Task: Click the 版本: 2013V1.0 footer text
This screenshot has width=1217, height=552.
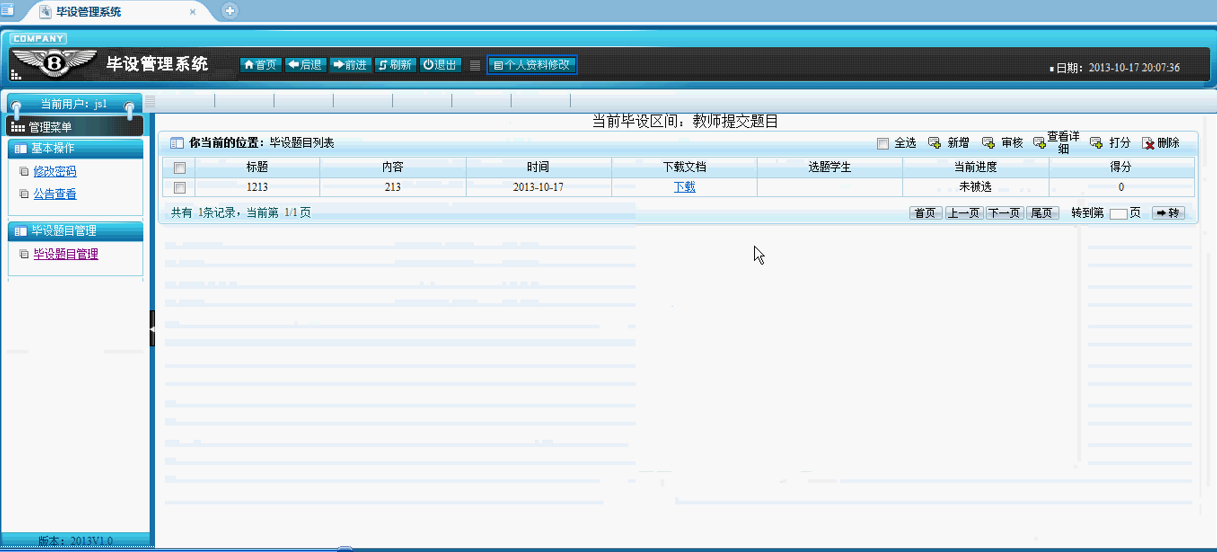Action: tap(75, 541)
